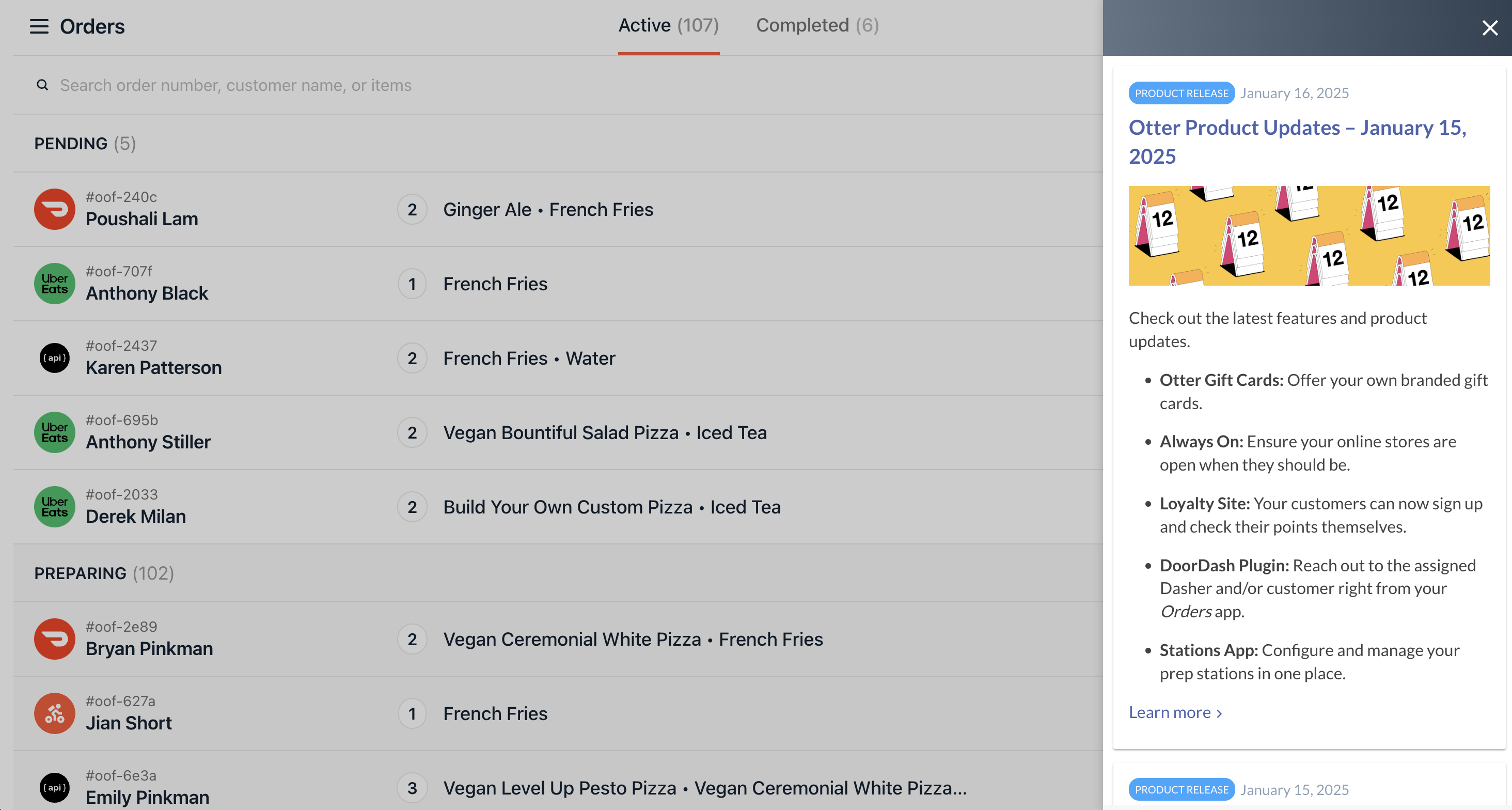The height and width of the screenshot is (810, 1512).
Task: Click the Loyalty Site bullet
Action: [1320, 515]
